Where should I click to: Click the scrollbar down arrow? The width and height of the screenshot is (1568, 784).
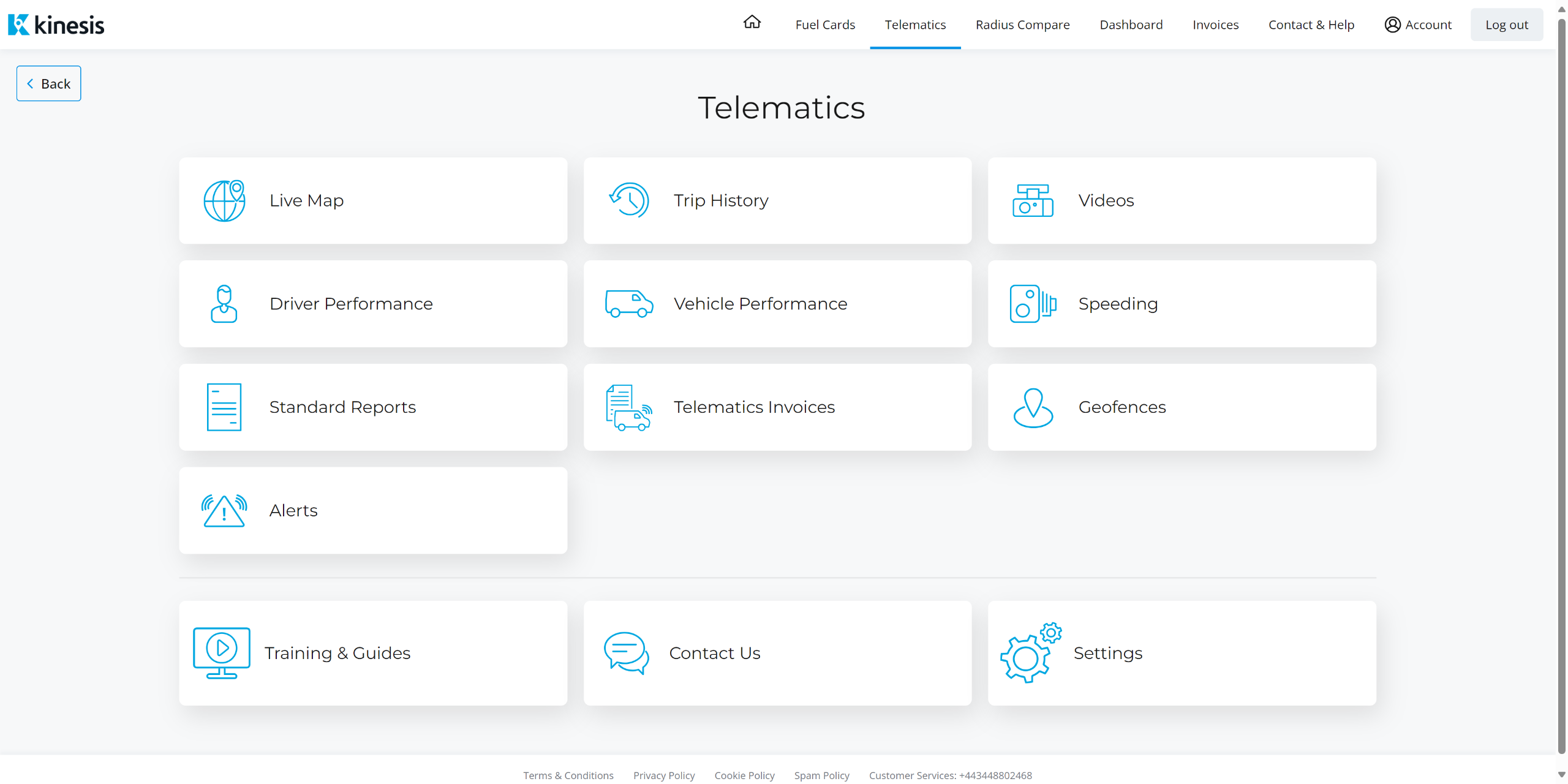(x=1561, y=775)
